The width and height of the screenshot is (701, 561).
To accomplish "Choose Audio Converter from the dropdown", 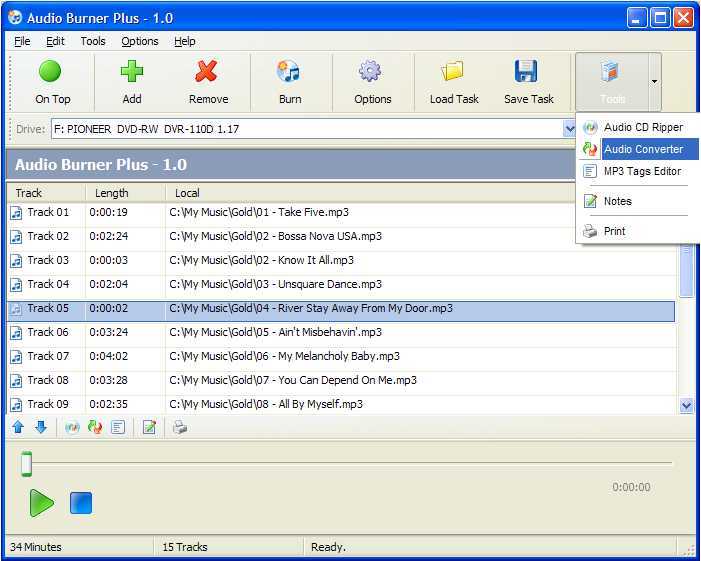I will click(x=639, y=149).
